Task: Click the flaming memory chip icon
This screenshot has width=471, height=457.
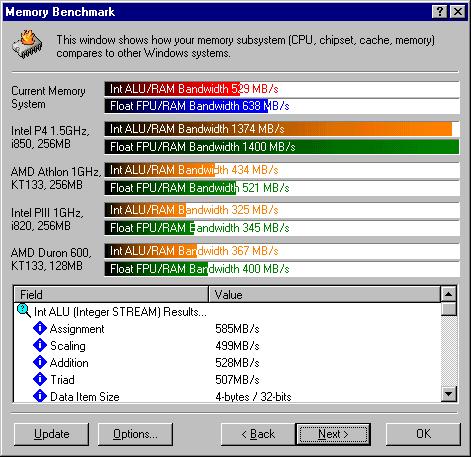Action: click(27, 45)
